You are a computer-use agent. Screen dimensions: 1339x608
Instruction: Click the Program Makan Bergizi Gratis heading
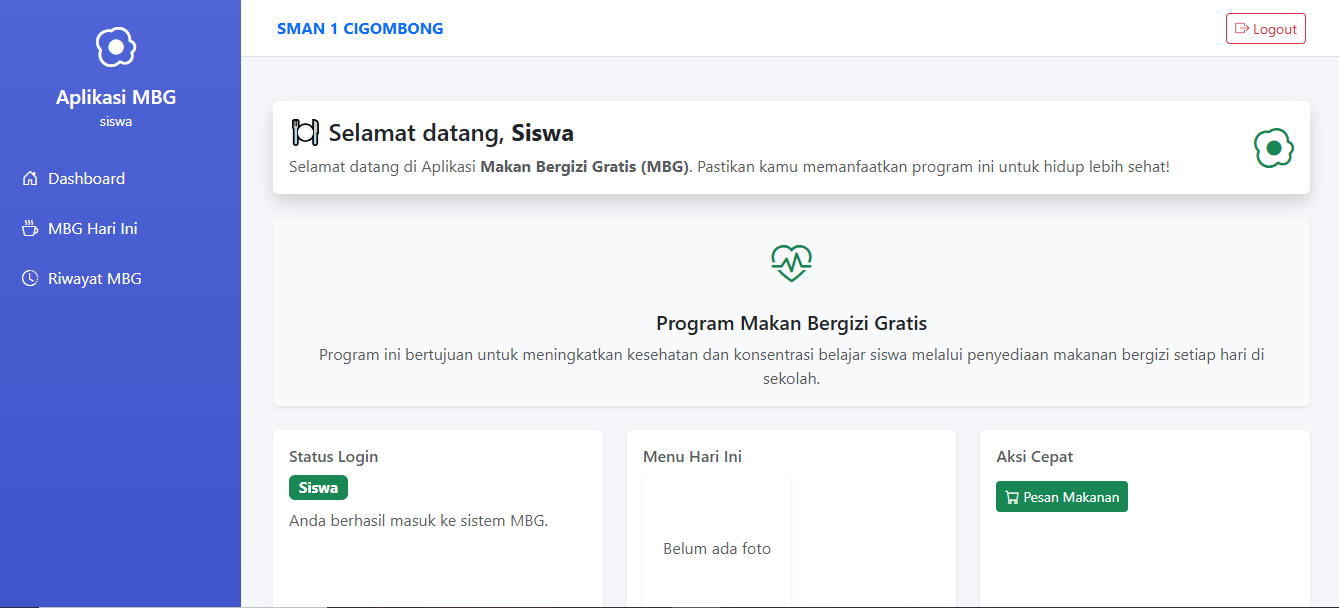(x=791, y=324)
